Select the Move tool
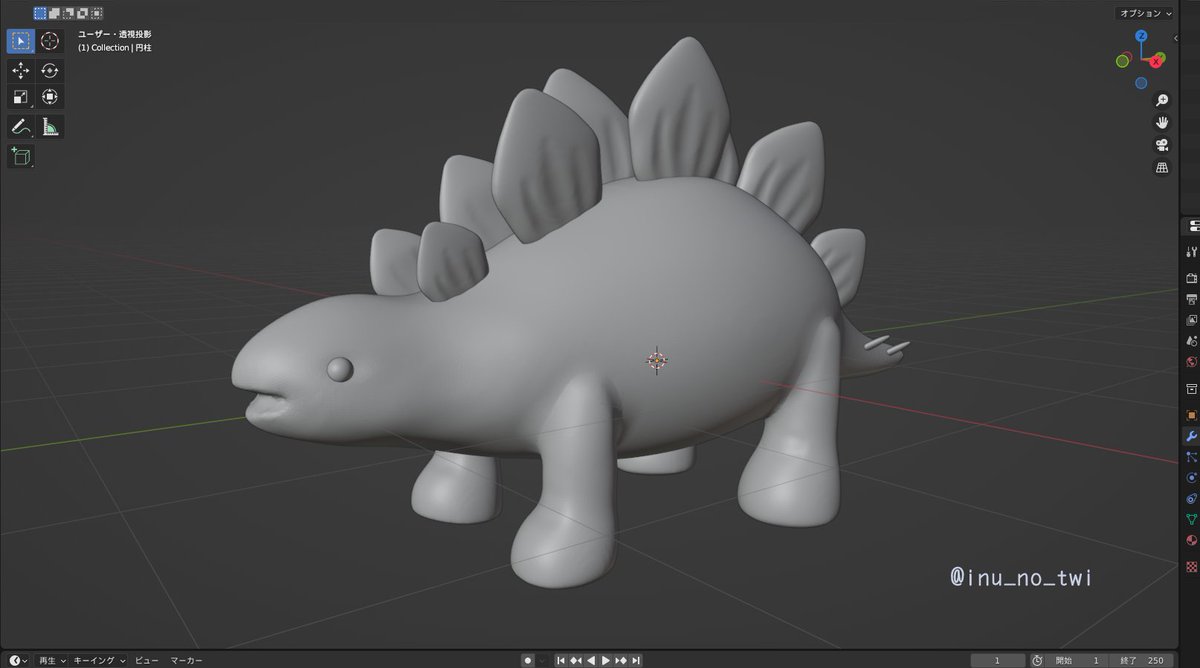The width and height of the screenshot is (1200, 668). [x=21, y=70]
